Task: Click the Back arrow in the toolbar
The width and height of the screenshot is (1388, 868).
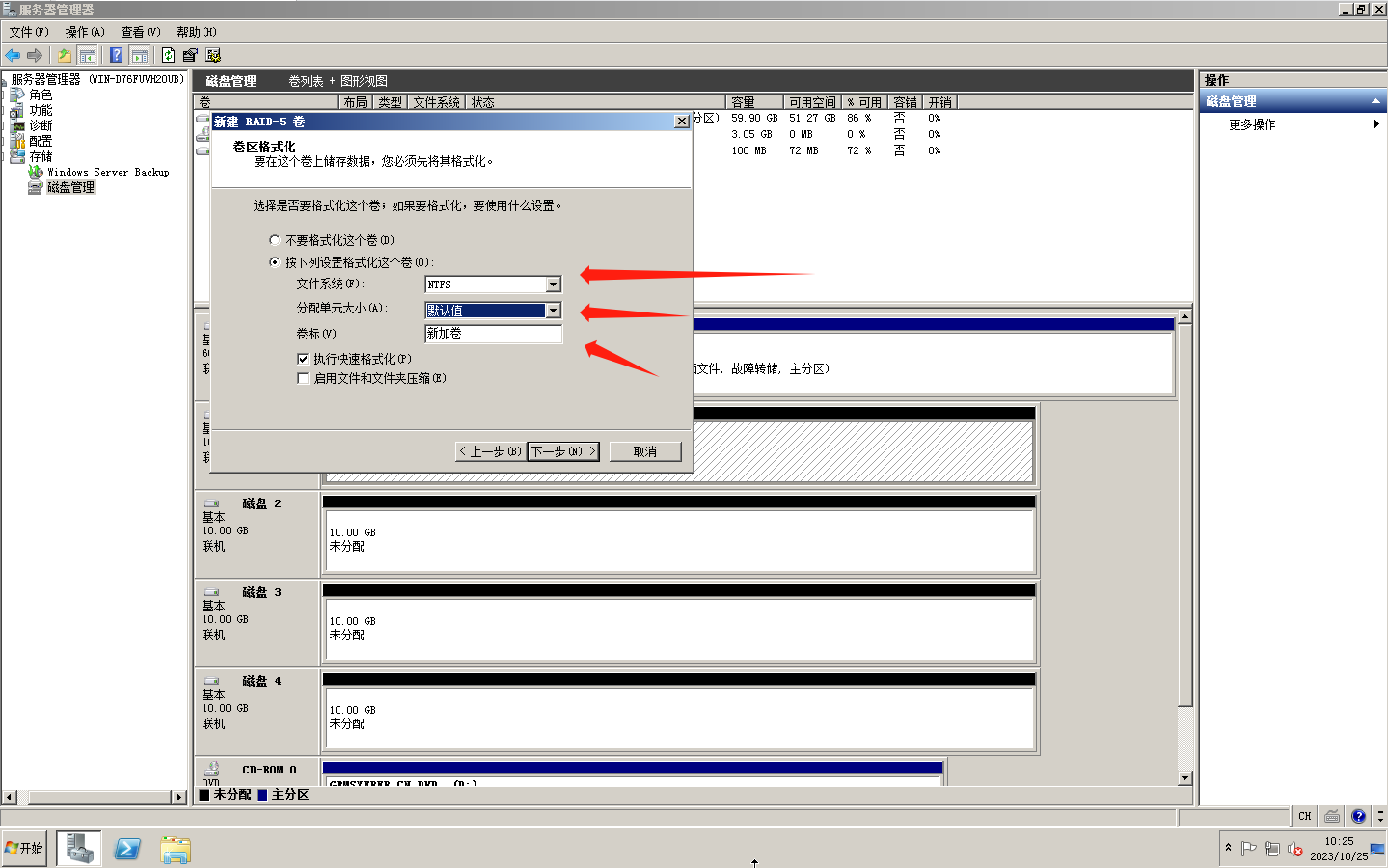Action: click(x=13, y=55)
